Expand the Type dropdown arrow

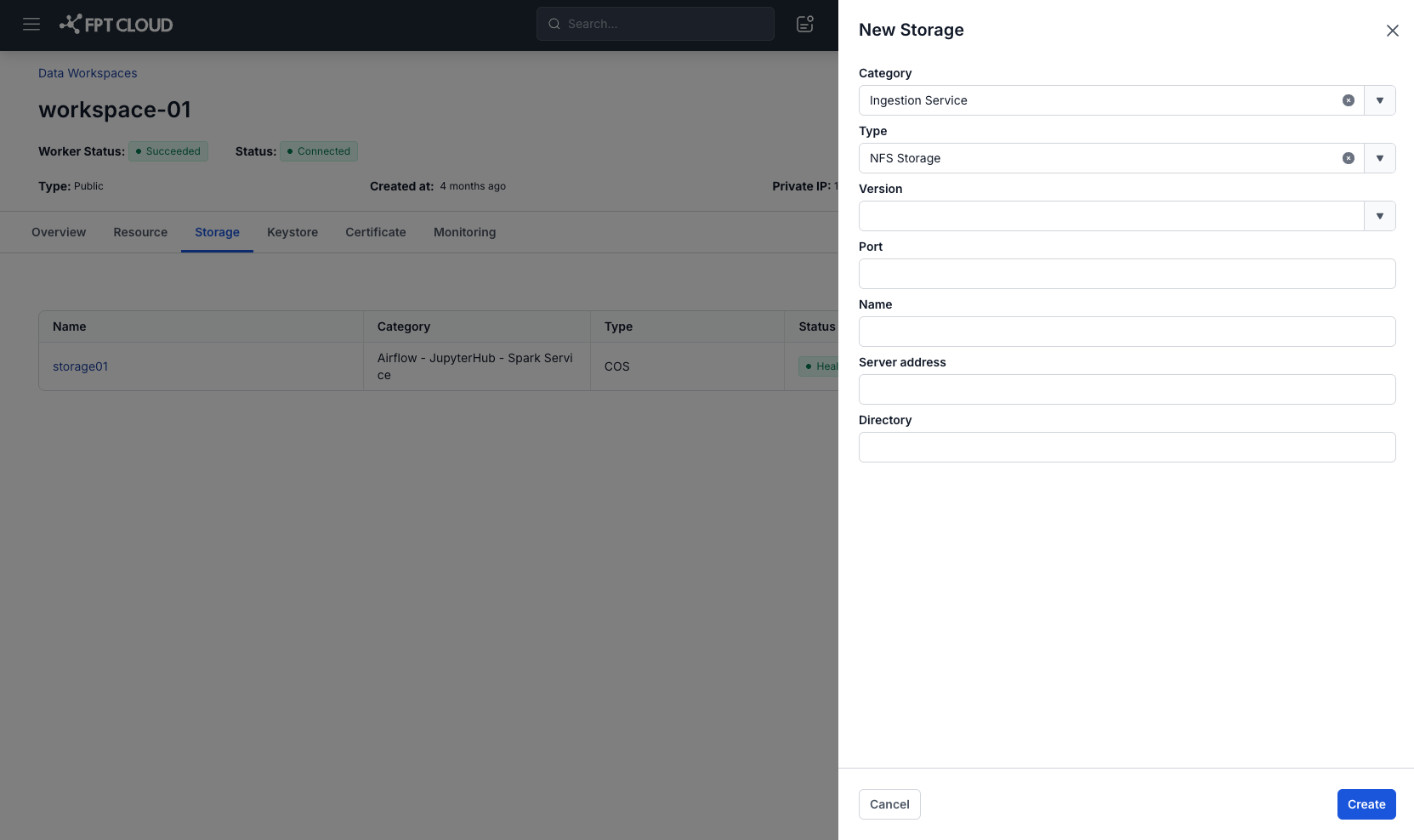[1380, 158]
